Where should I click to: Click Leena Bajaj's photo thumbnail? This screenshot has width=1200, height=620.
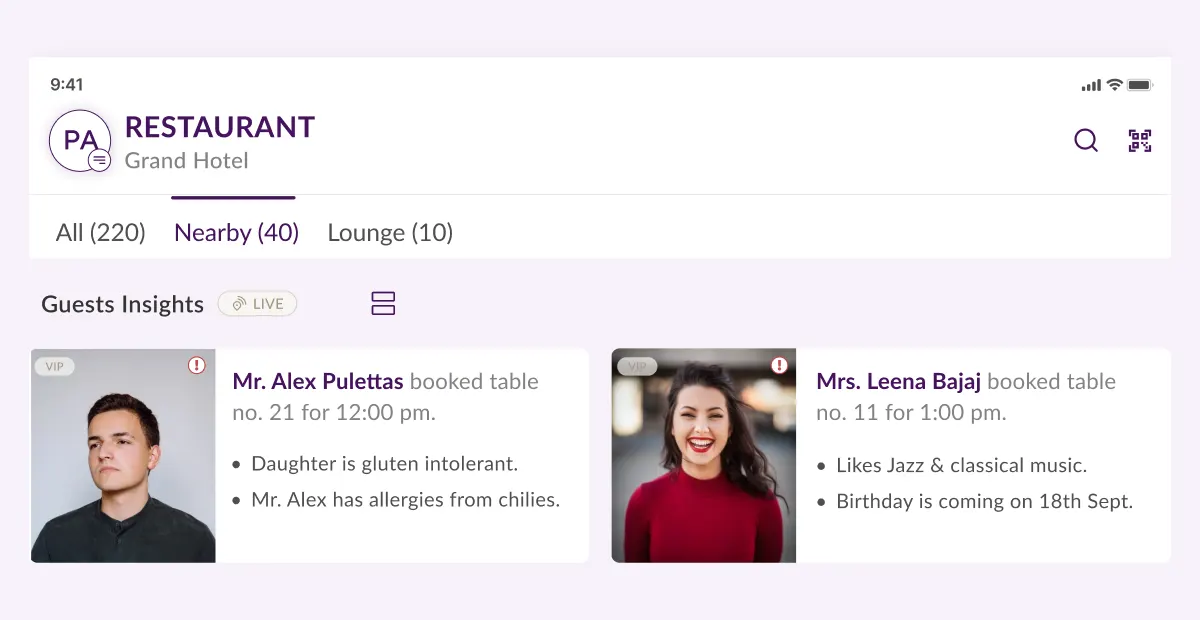(x=703, y=455)
